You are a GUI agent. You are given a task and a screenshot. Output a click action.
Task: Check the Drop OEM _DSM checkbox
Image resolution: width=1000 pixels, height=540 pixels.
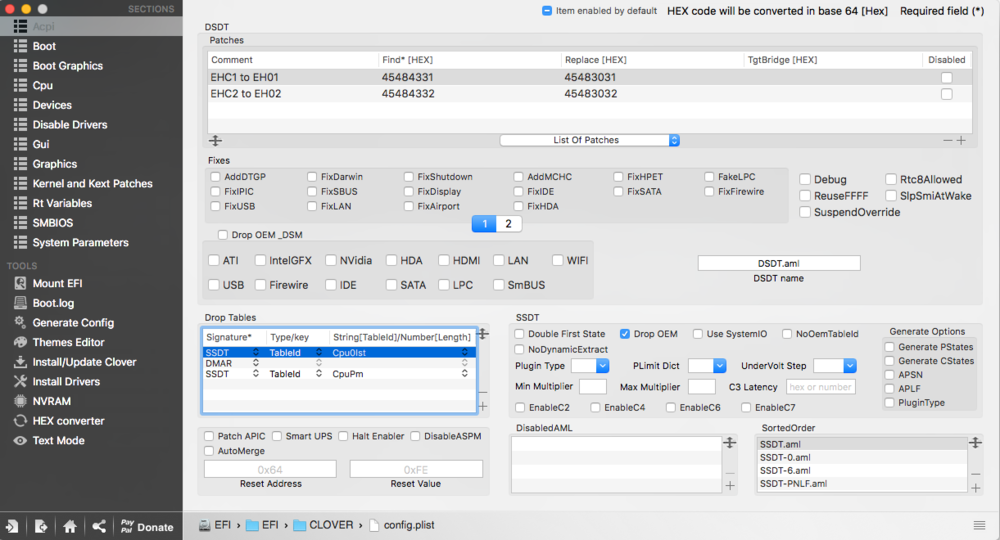[223, 235]
